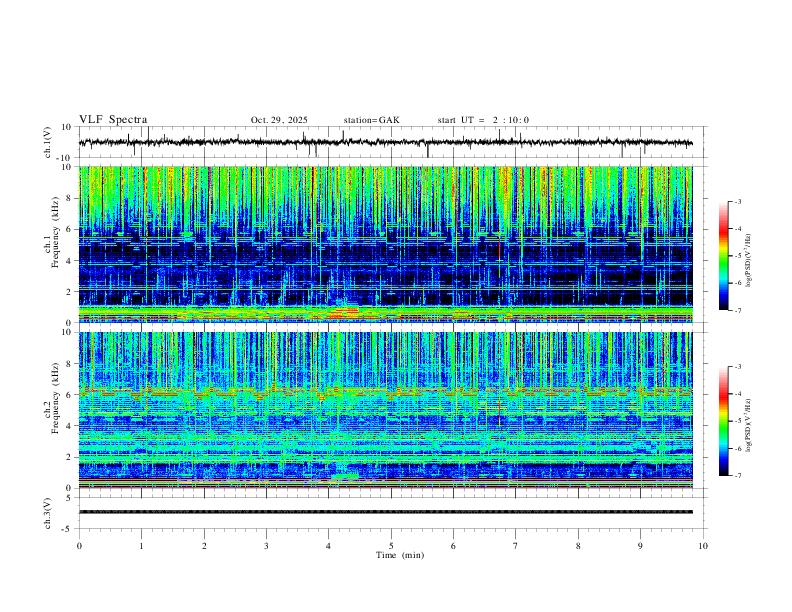The height and width of the screenshot is (612, 792).
Task: Click the "-5" tick on ch.1 colorbar
Action: click(x=738, y=256)
